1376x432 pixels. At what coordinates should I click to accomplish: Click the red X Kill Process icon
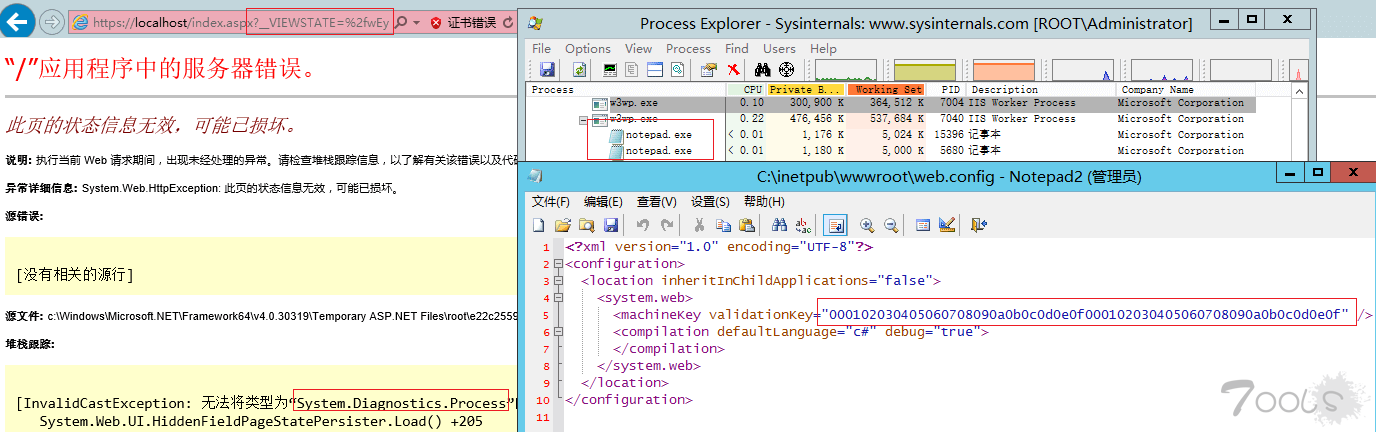pyautogui.click(x=733, y=69)
